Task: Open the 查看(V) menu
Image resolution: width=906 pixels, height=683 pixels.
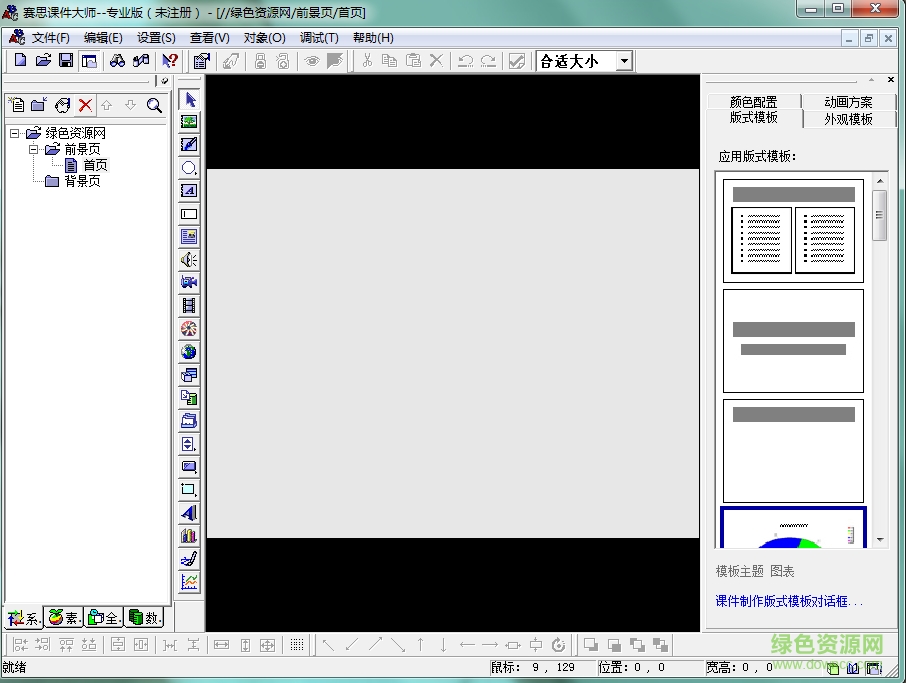Action: 210,38
